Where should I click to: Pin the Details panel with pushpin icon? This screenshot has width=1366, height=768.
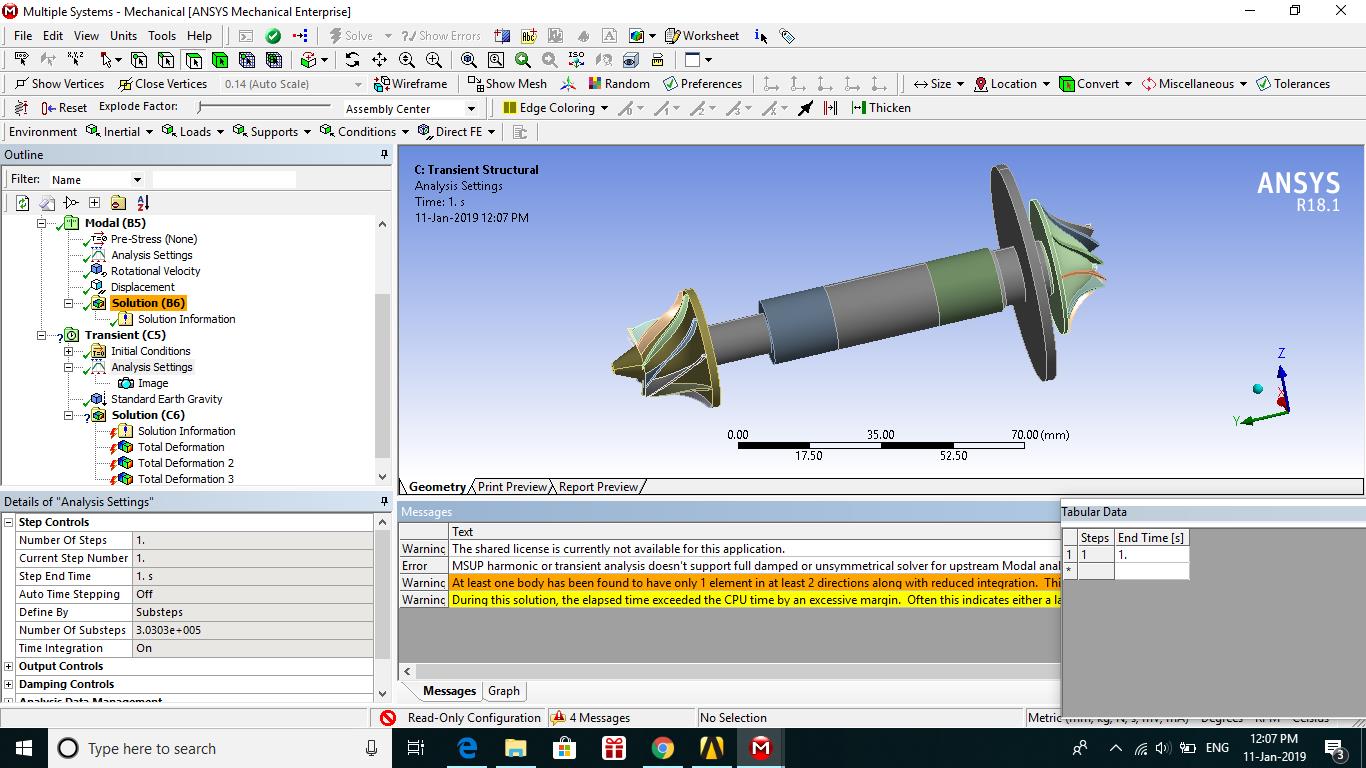tap(384, 502)
